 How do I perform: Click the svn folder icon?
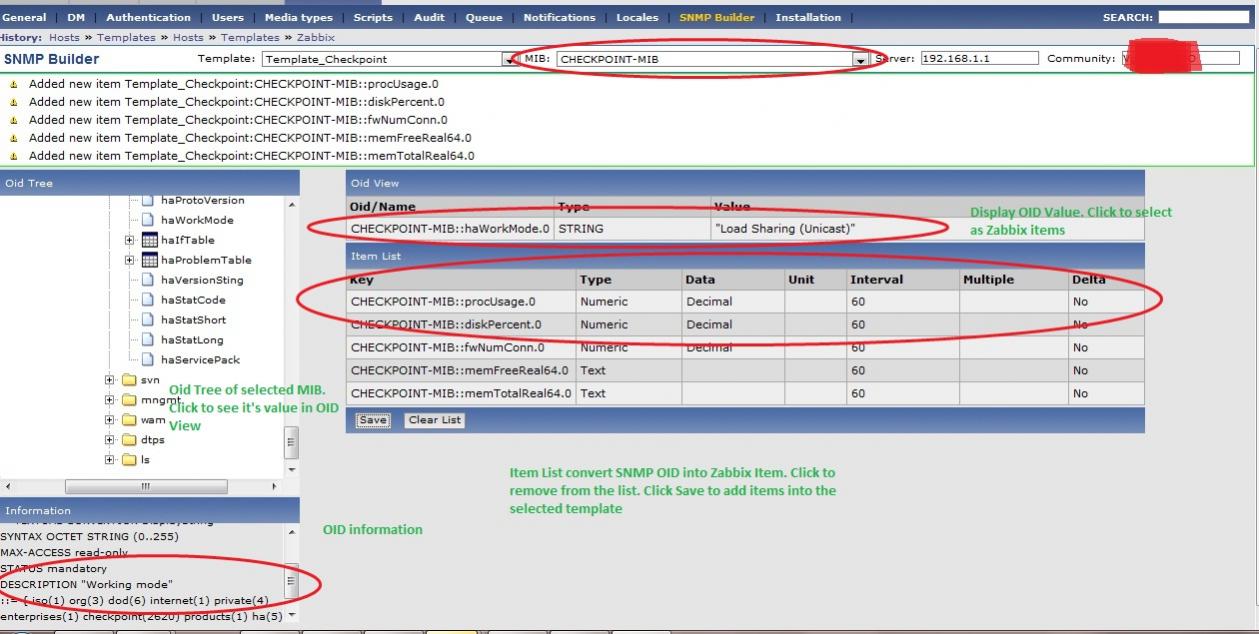click(129, 380)
